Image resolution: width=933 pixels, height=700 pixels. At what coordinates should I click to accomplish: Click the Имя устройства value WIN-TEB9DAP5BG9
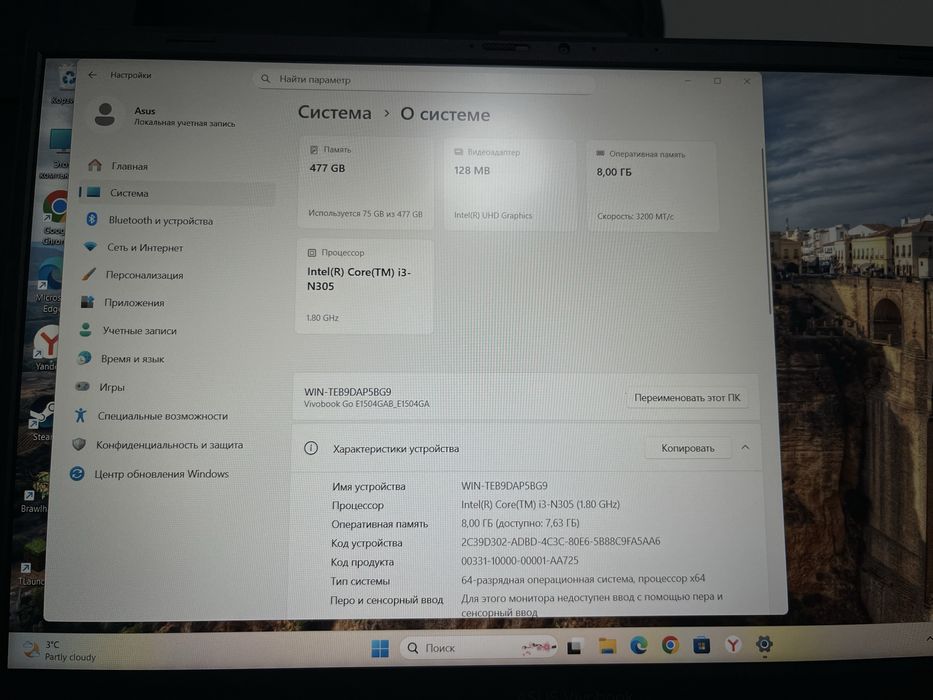tap(504, 485)
